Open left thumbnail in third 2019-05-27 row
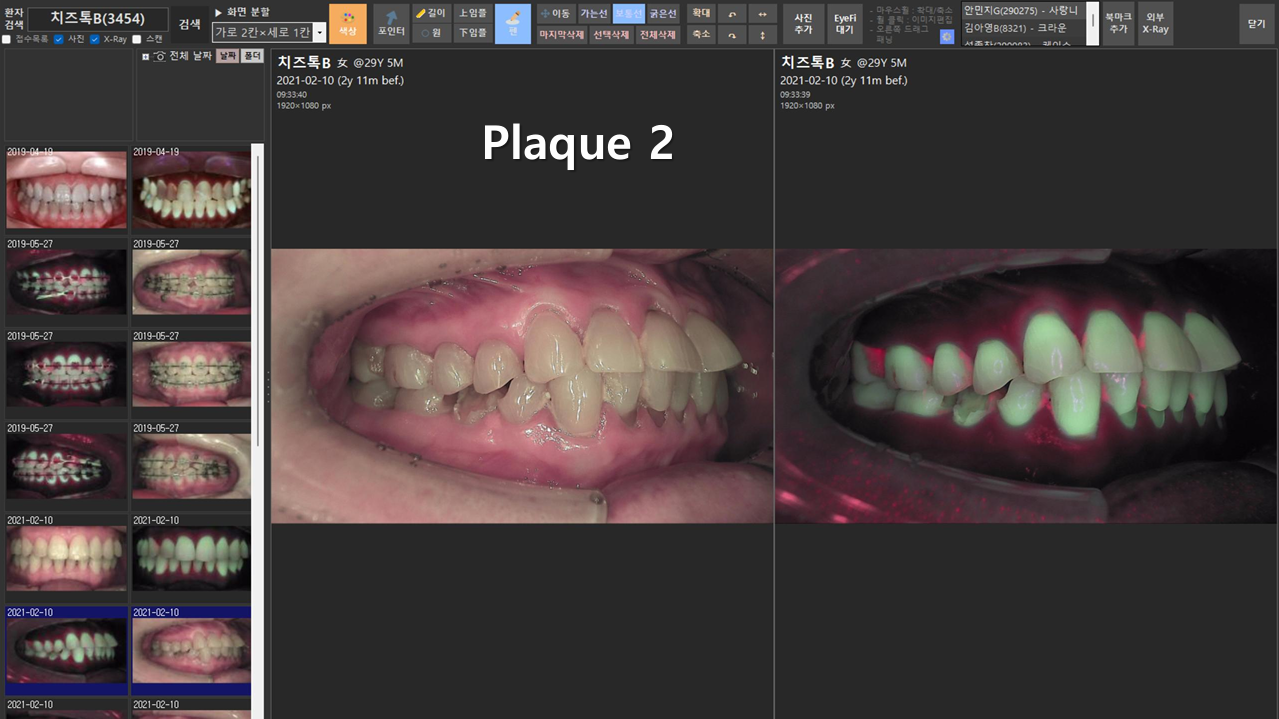 pos(67,466)
